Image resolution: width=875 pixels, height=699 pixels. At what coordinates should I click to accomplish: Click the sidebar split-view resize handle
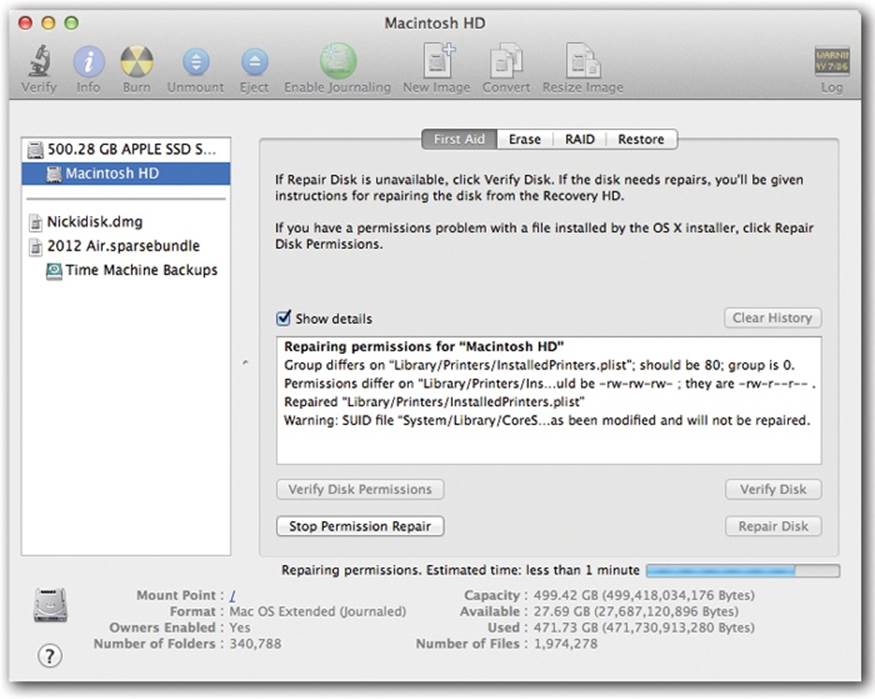point(245,363)
